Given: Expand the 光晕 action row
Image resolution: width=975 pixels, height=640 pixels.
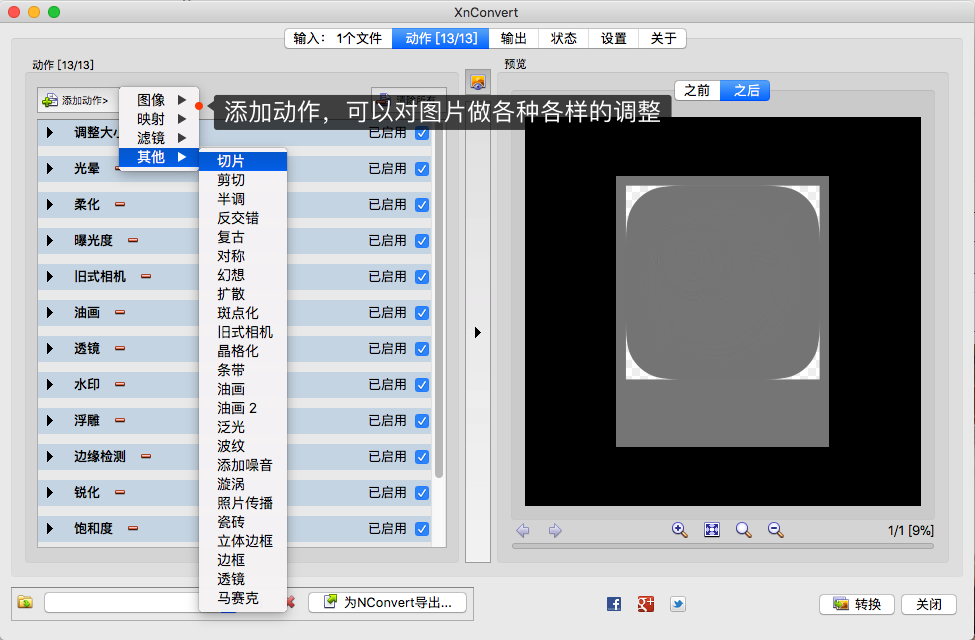Looking at the screenshot, I should (x=50, y=169).
